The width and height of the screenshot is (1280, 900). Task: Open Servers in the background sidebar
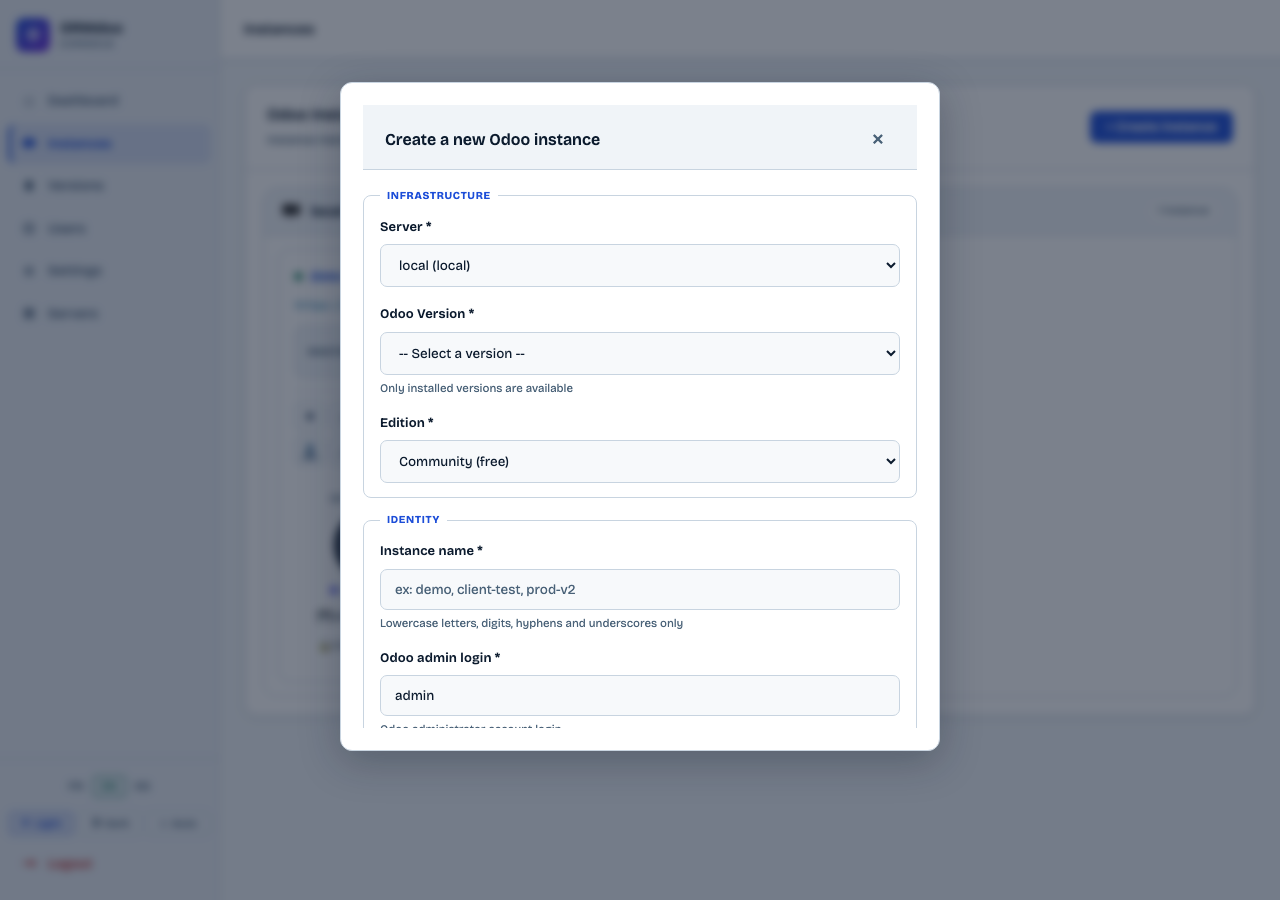(x=109, y=313)
